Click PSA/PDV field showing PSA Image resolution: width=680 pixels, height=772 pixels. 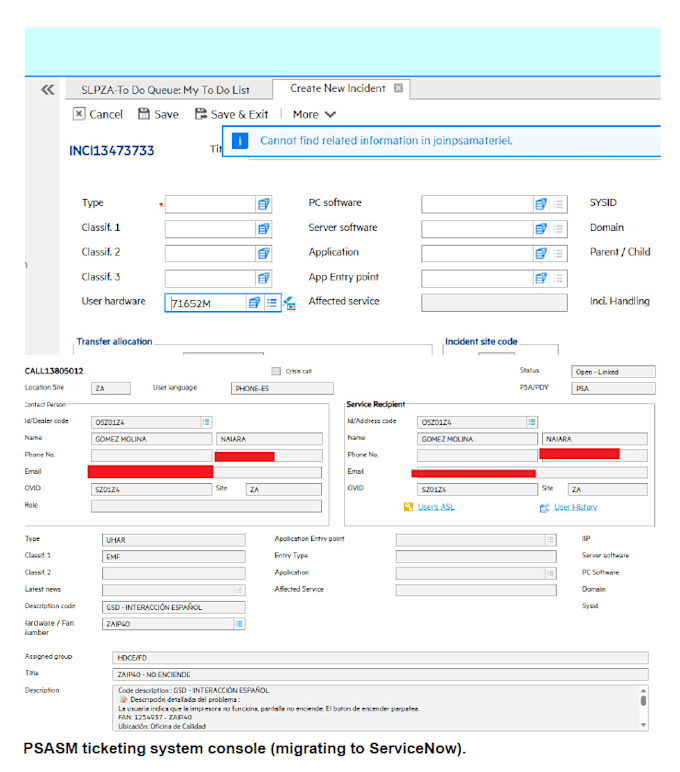[613, 388]
